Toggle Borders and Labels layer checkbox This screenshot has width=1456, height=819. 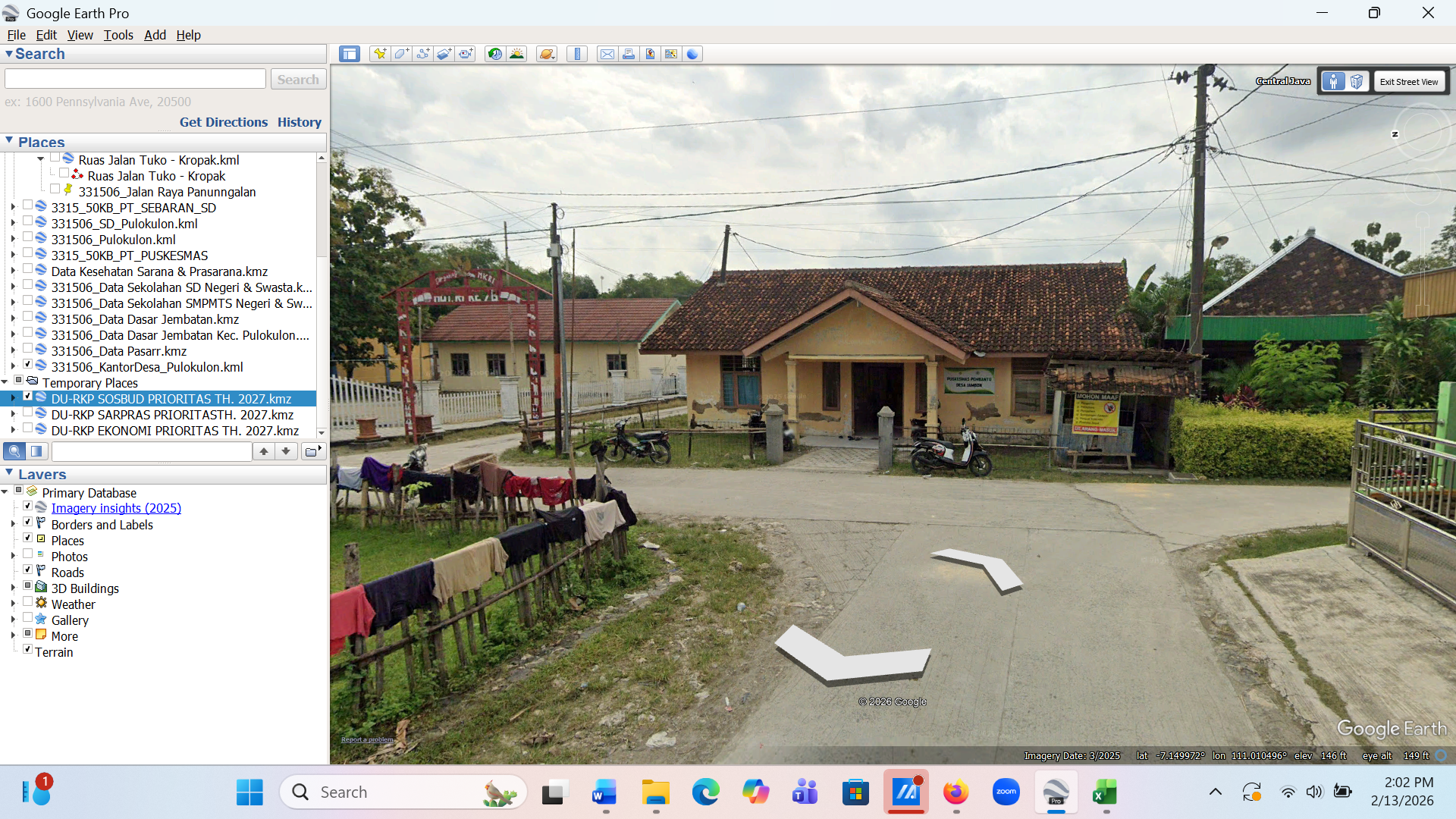pos(28,522)
